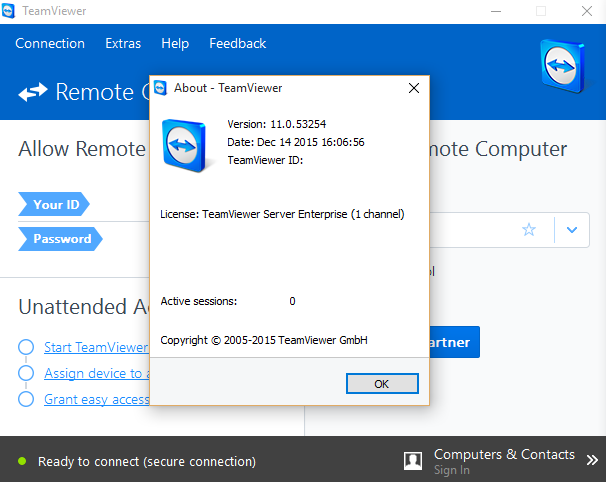Viewport: 606px width, 482px height.
Task: Select the circle beside Assign device
Action: coord(26,373)
